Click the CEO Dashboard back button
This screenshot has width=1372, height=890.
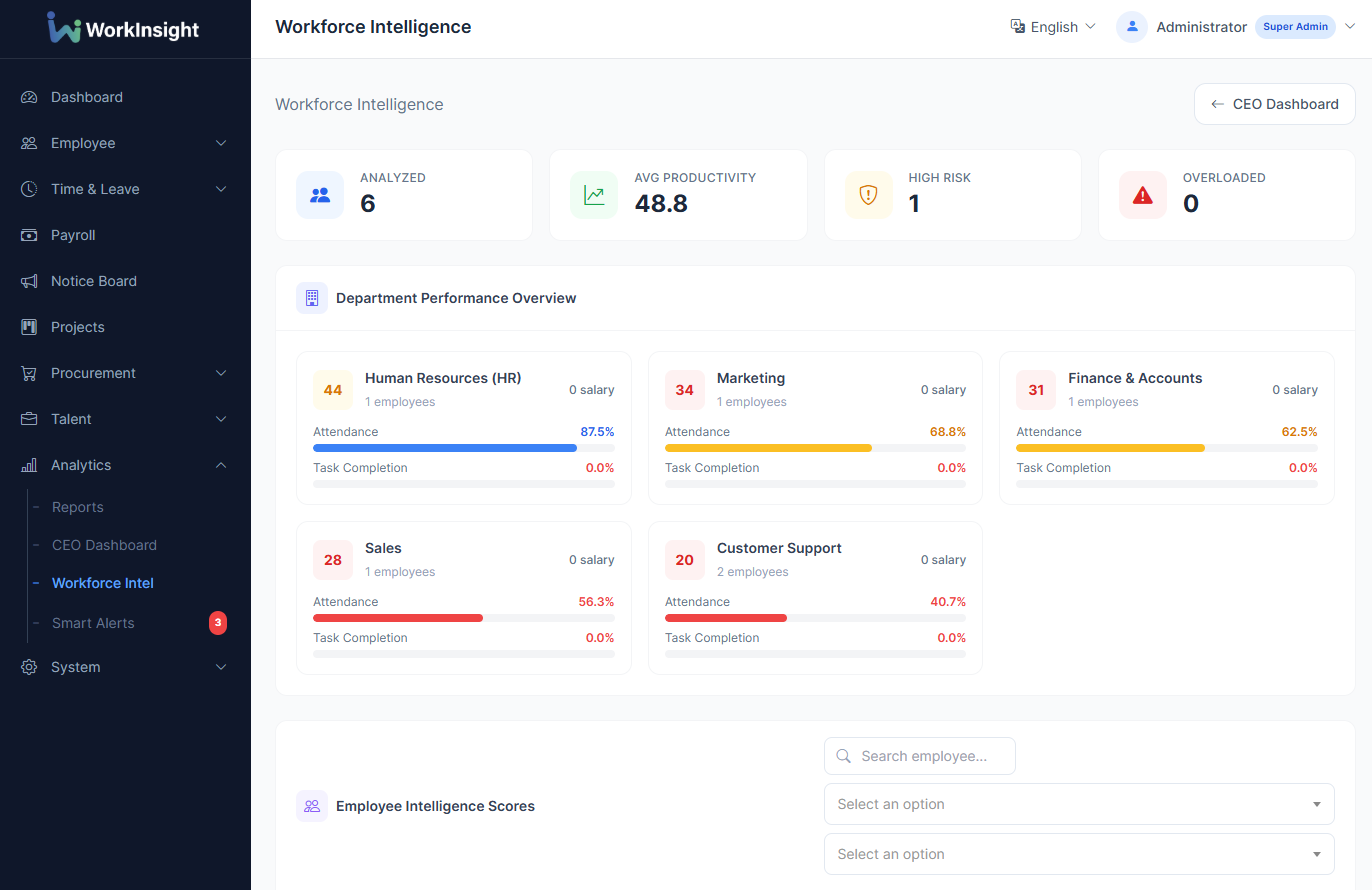1274,104
